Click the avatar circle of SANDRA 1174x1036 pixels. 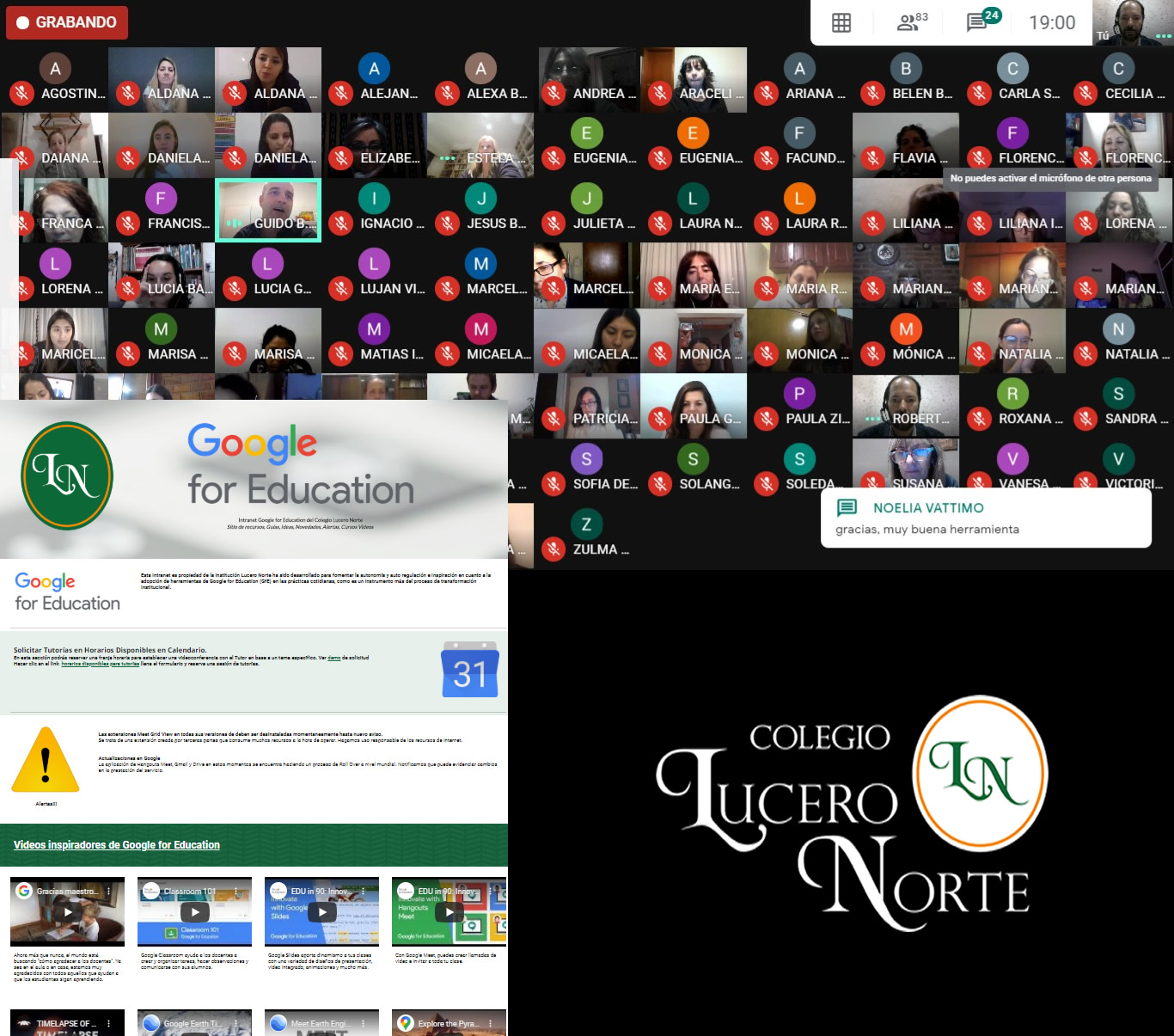coord(1118,394)
